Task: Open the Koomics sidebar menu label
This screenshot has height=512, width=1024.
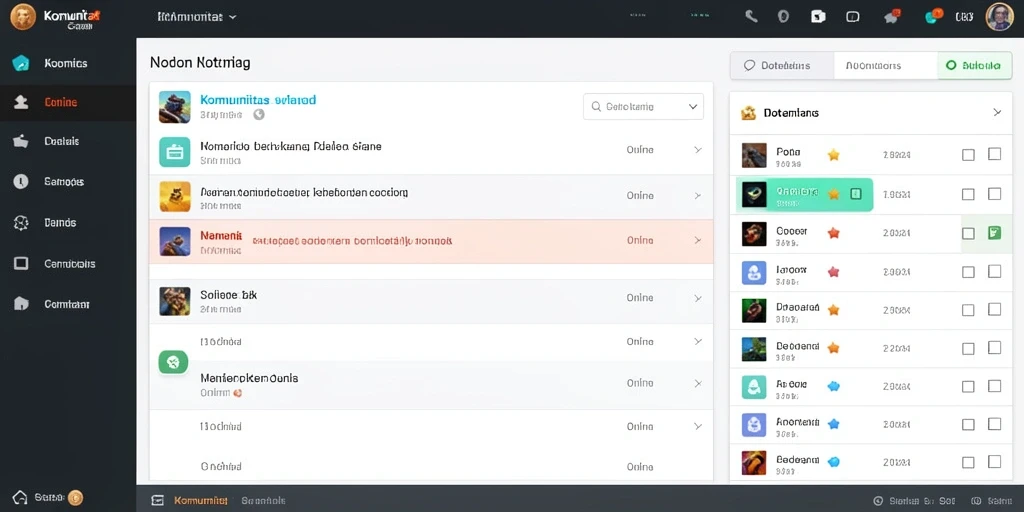Action: (x=65, y=63)
